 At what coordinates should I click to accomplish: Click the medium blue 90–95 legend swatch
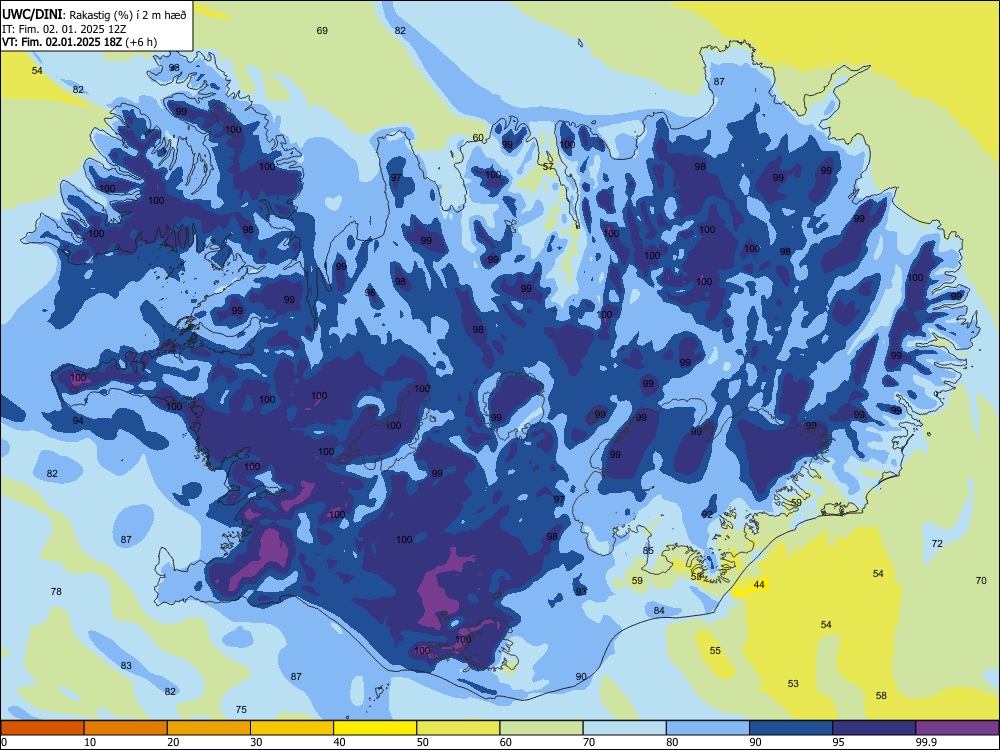point(791,728)
